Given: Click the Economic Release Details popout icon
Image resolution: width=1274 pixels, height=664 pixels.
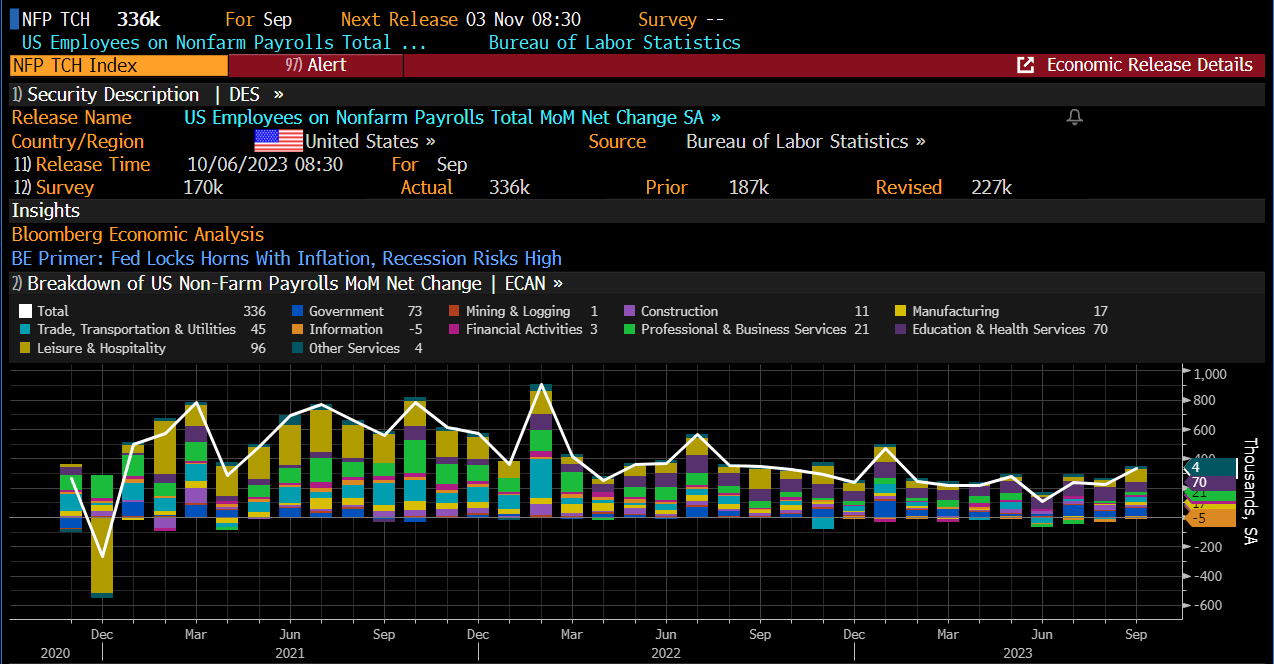Looking at the screenshot, I should coord(1025,65).
